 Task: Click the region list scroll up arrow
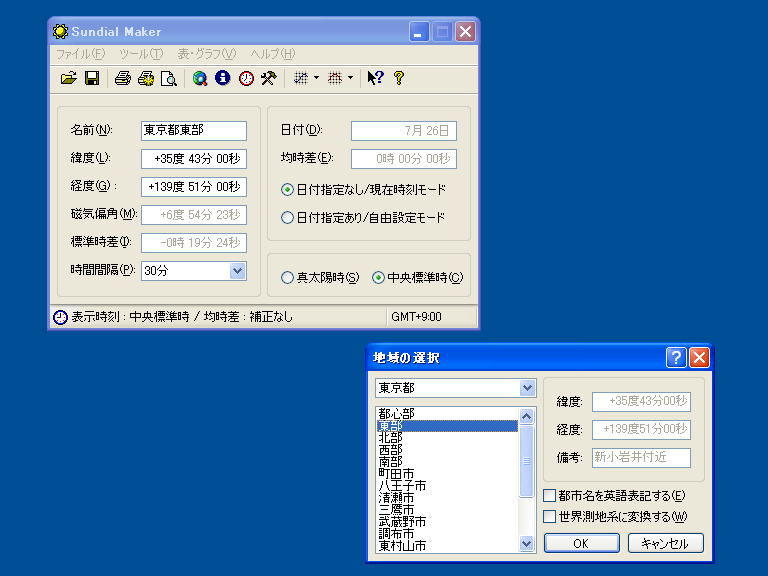pyautogui.click(x=527, y=416)
